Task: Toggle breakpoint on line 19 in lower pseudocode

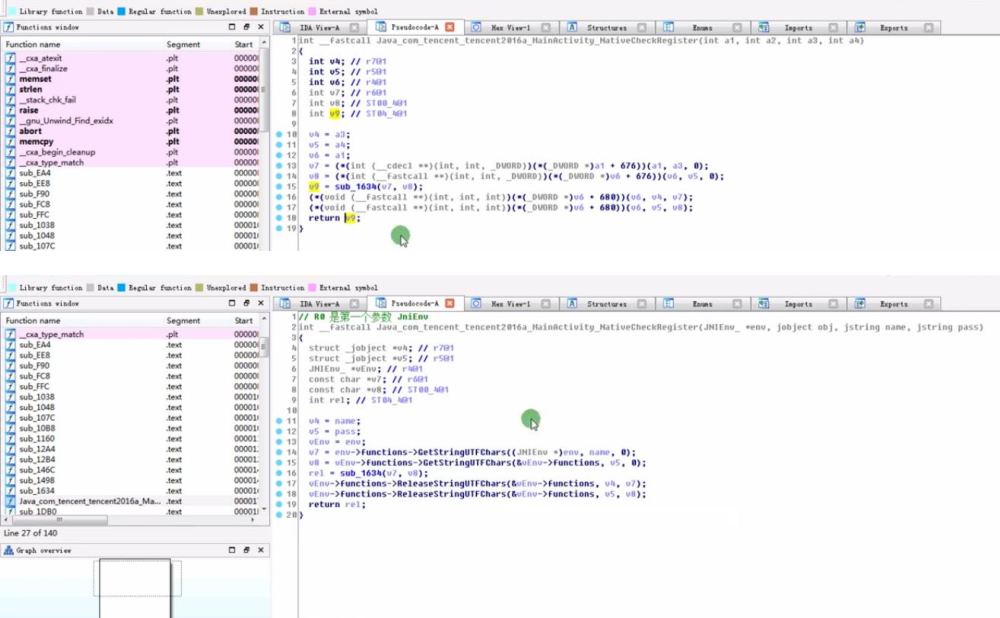Action: coord(279,504)
